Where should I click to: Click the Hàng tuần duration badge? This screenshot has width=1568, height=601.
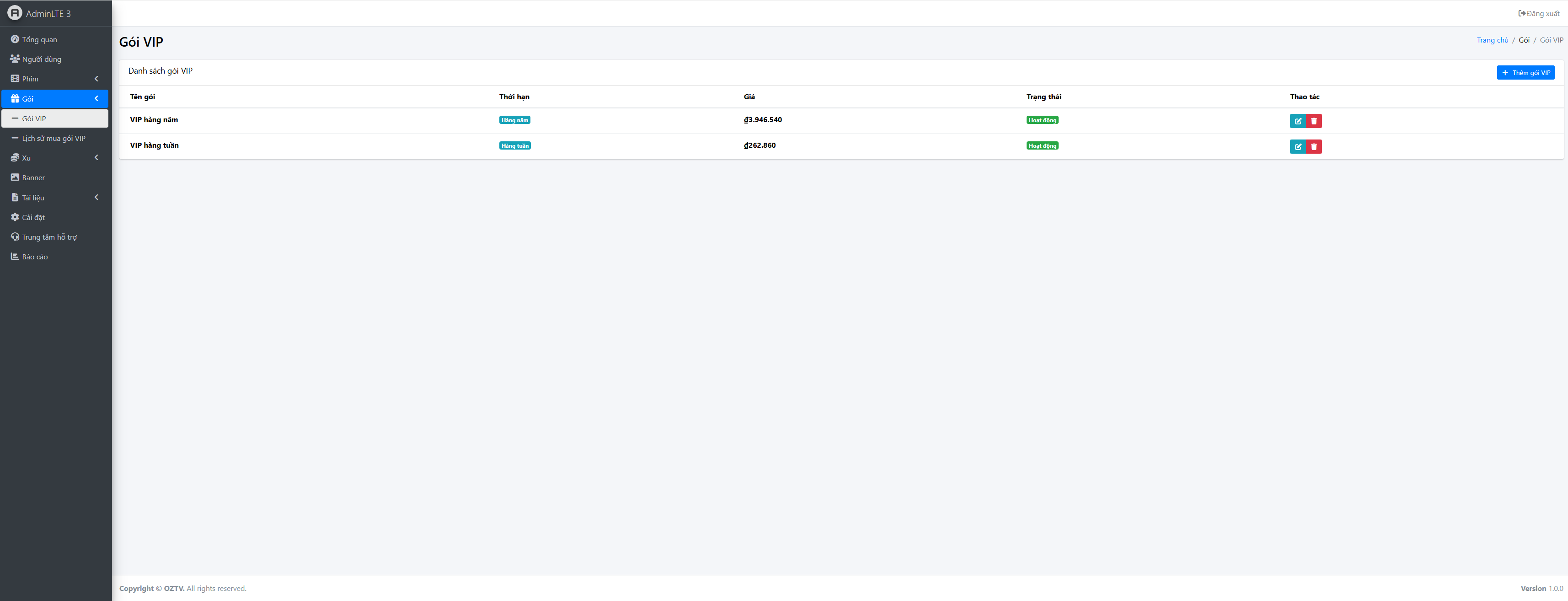(515, 145)
